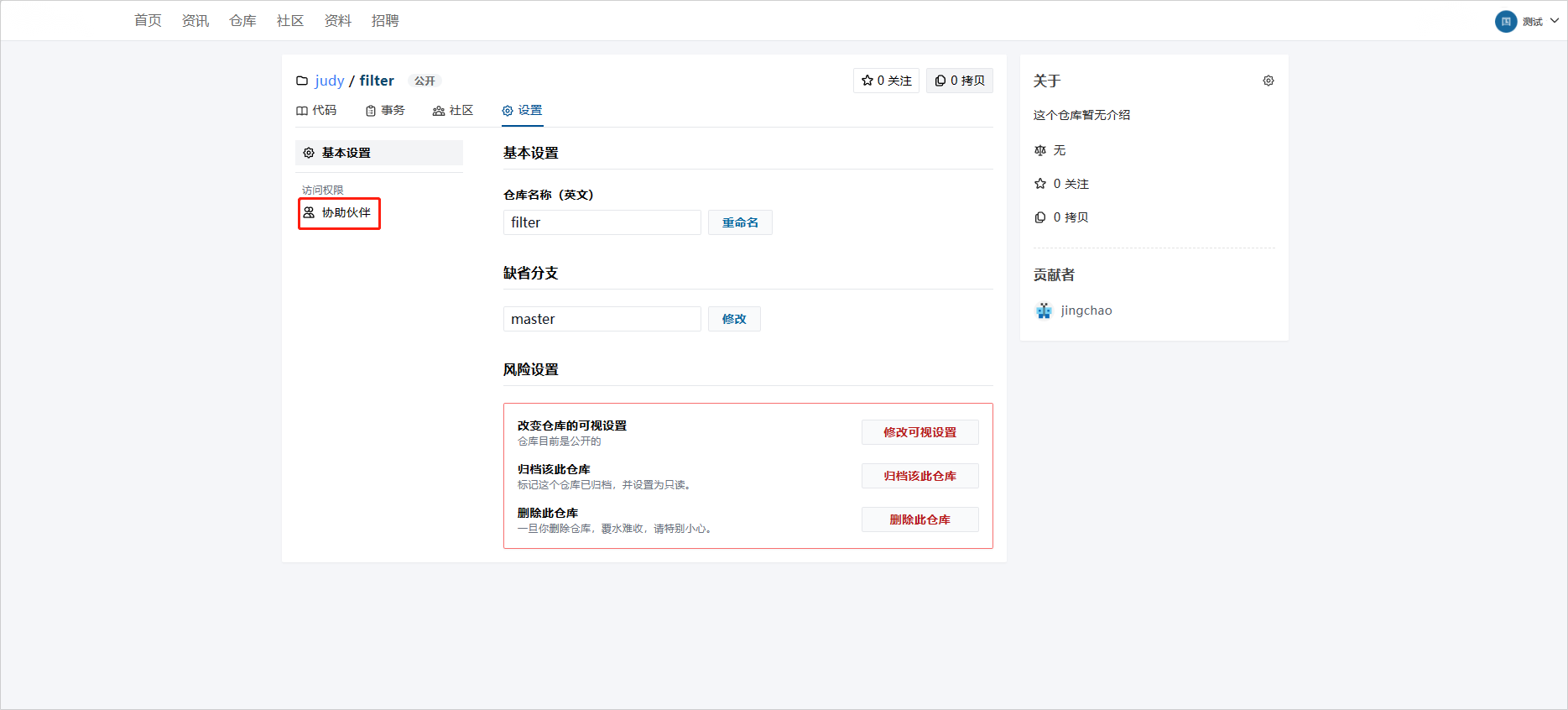Expand the 测试 user dropdown arrow

point(1555,21)
